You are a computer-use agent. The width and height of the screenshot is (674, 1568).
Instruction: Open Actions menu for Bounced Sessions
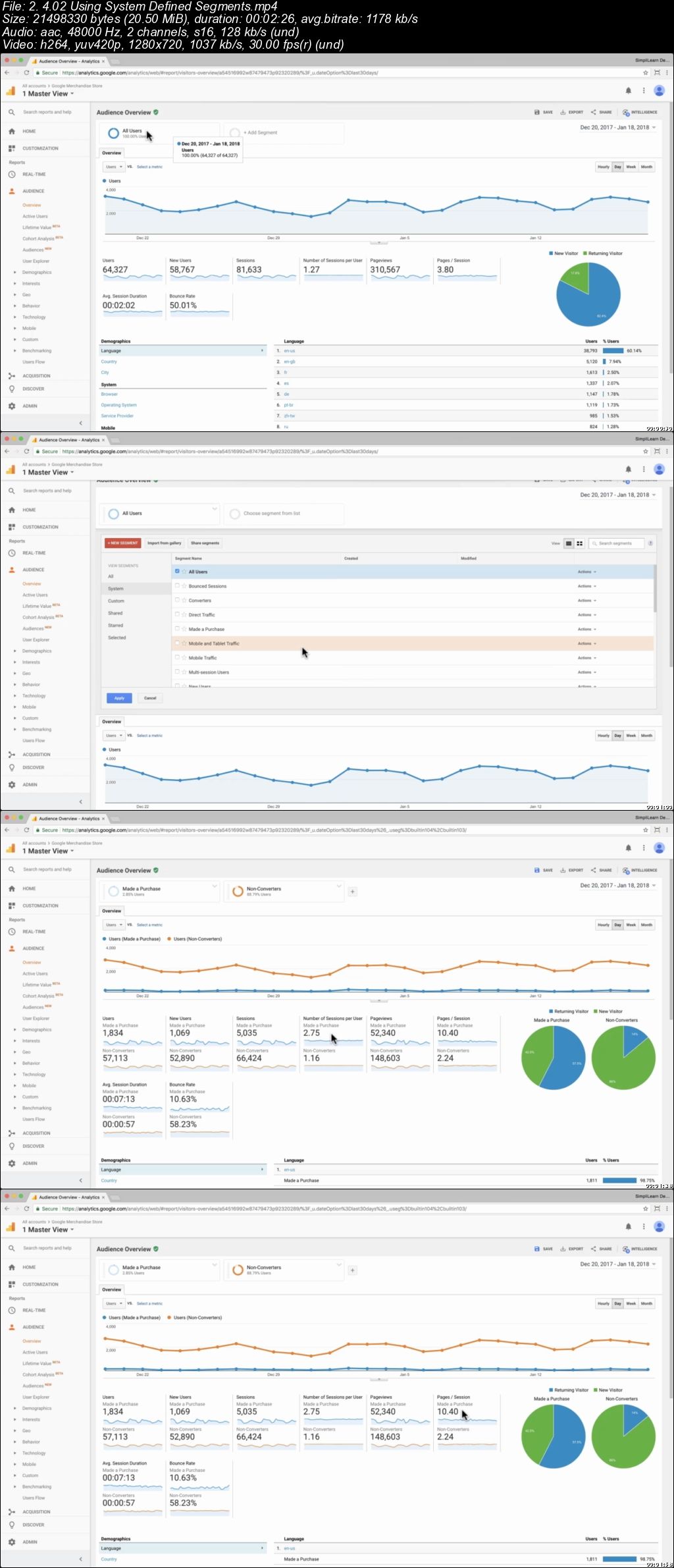point(587,586)
